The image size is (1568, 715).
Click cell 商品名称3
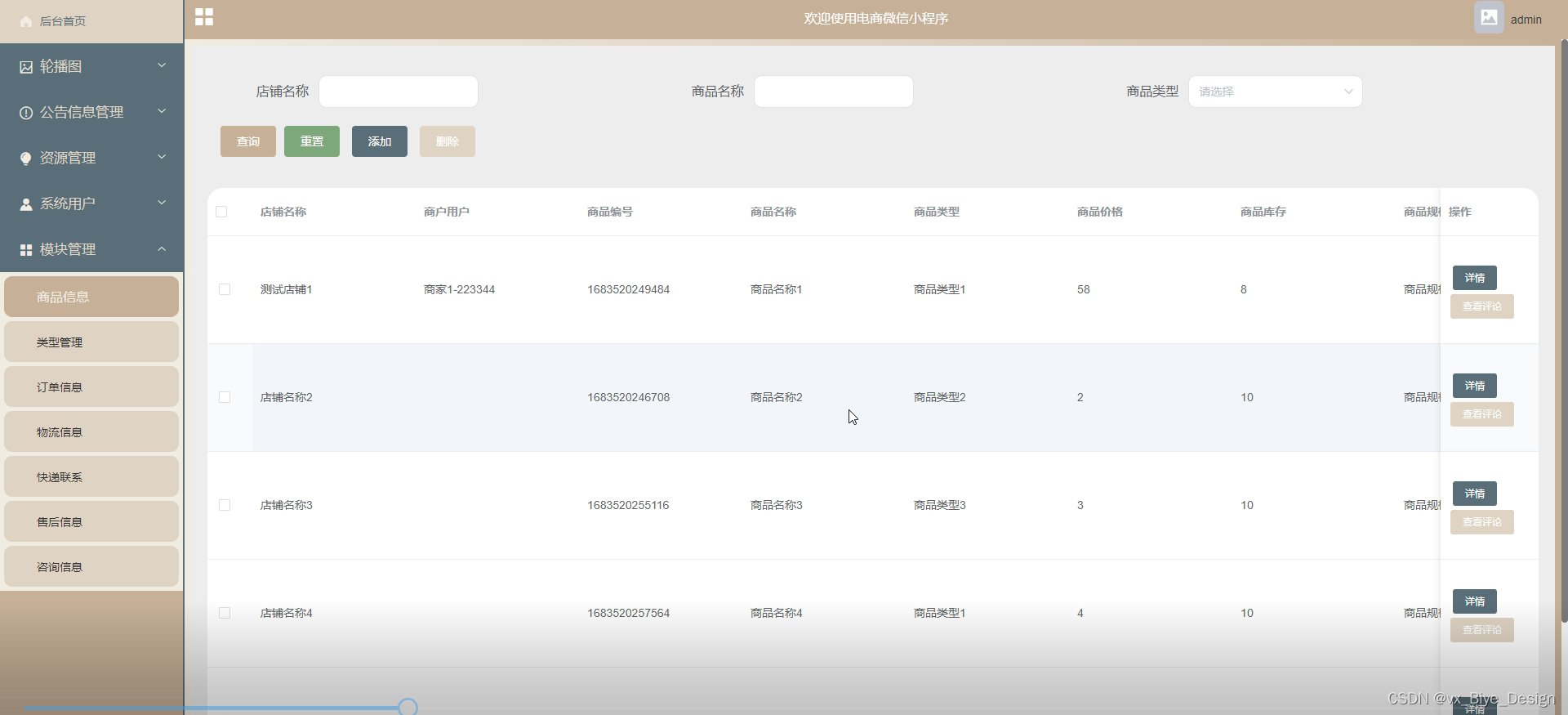click(x=777, y=505)
